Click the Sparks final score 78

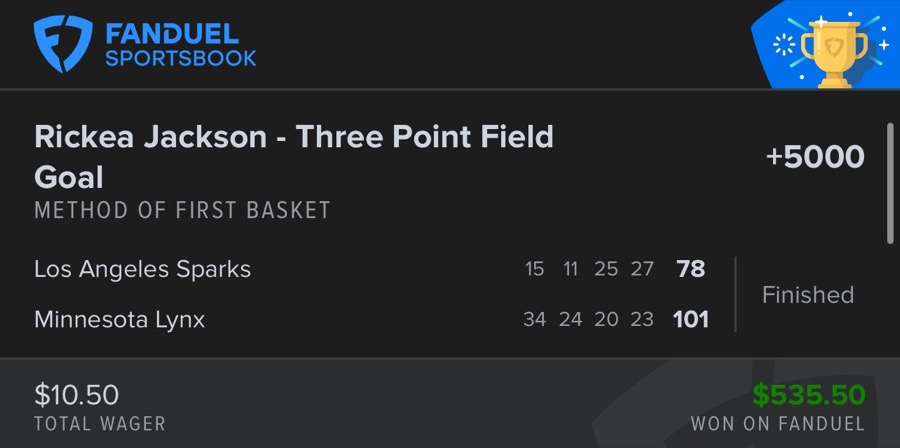point(691,269)
